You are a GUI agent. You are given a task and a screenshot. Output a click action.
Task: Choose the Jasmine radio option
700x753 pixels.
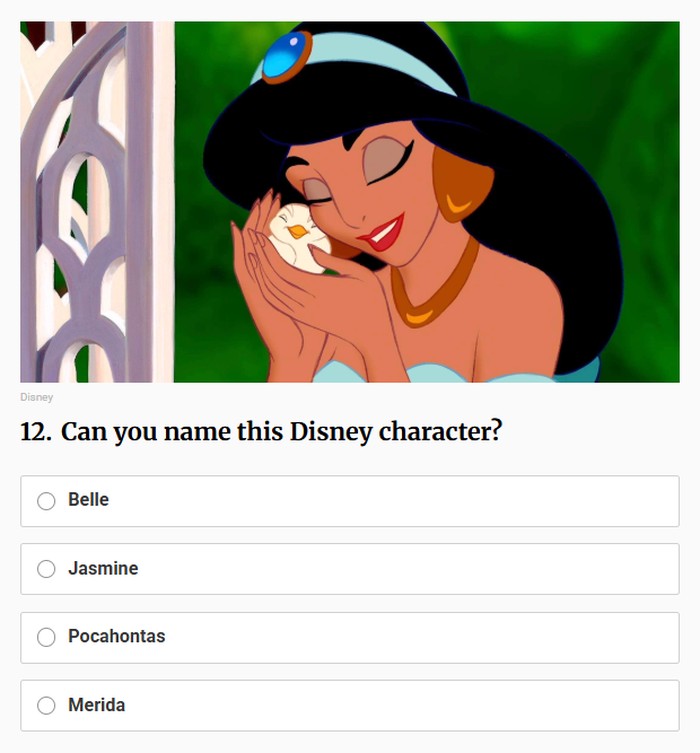(46, 569)
